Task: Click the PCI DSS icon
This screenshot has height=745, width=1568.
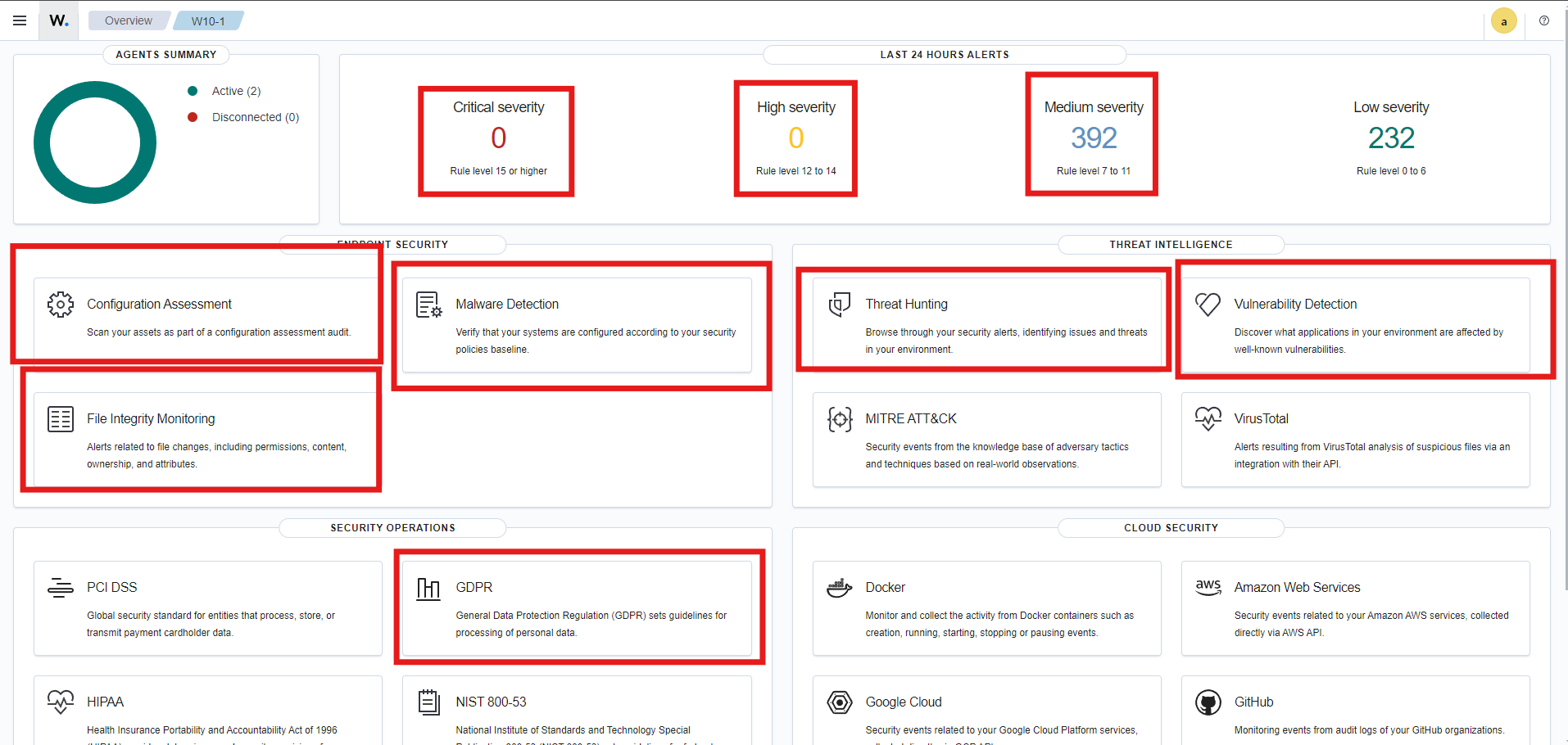Action: point(61,588)
